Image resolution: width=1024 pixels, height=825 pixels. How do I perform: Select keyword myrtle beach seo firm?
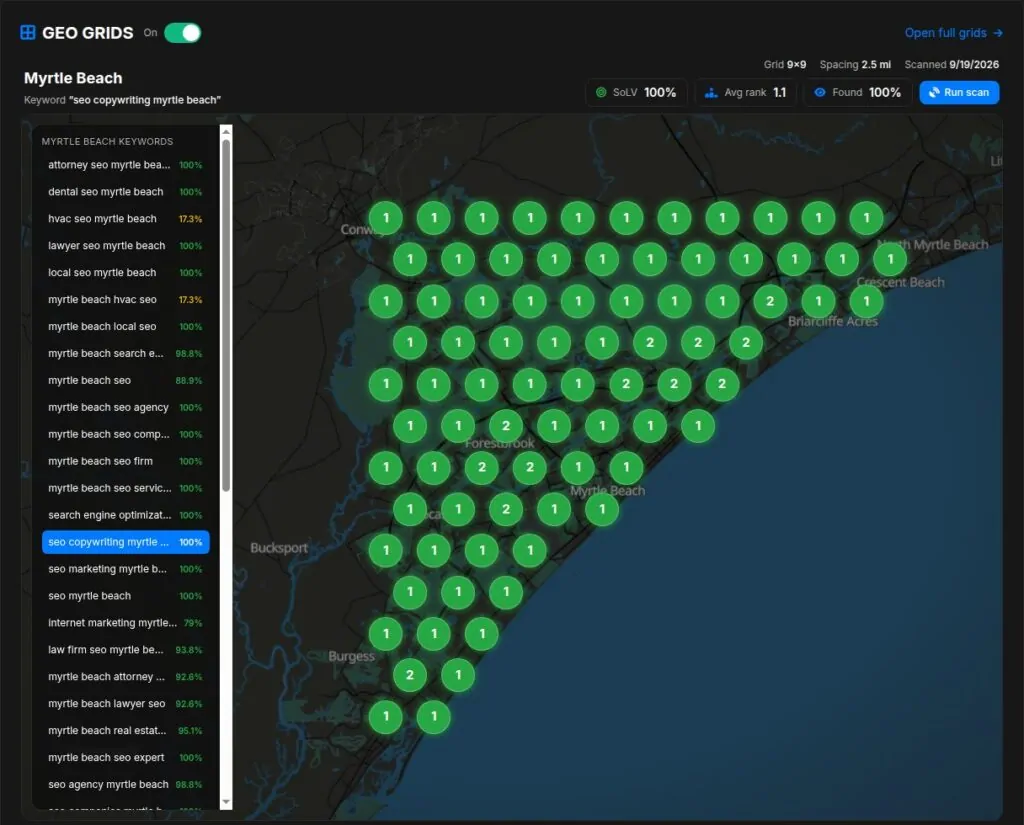tap(125, 461)
